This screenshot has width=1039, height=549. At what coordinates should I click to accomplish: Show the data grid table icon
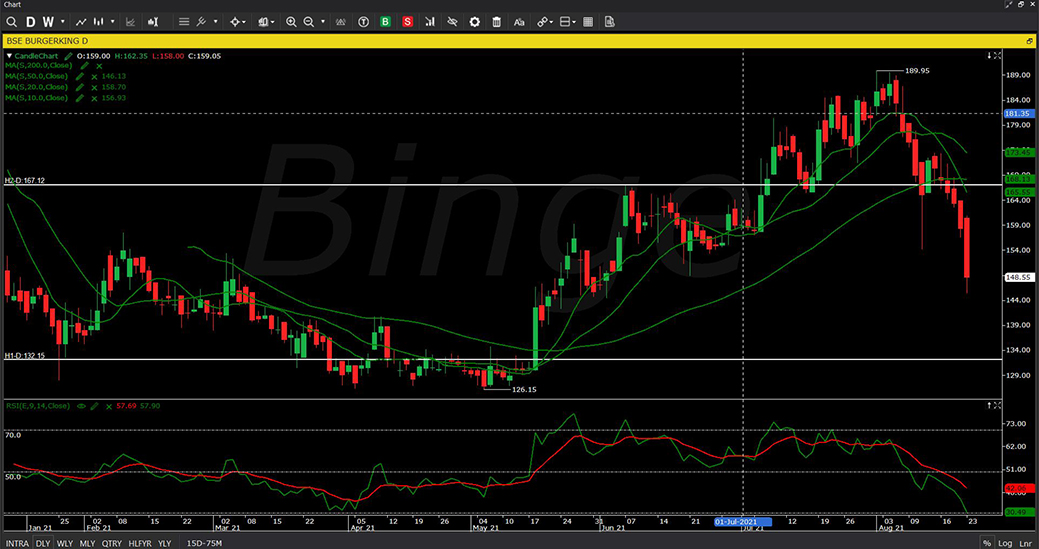click(x=588, y=22)
